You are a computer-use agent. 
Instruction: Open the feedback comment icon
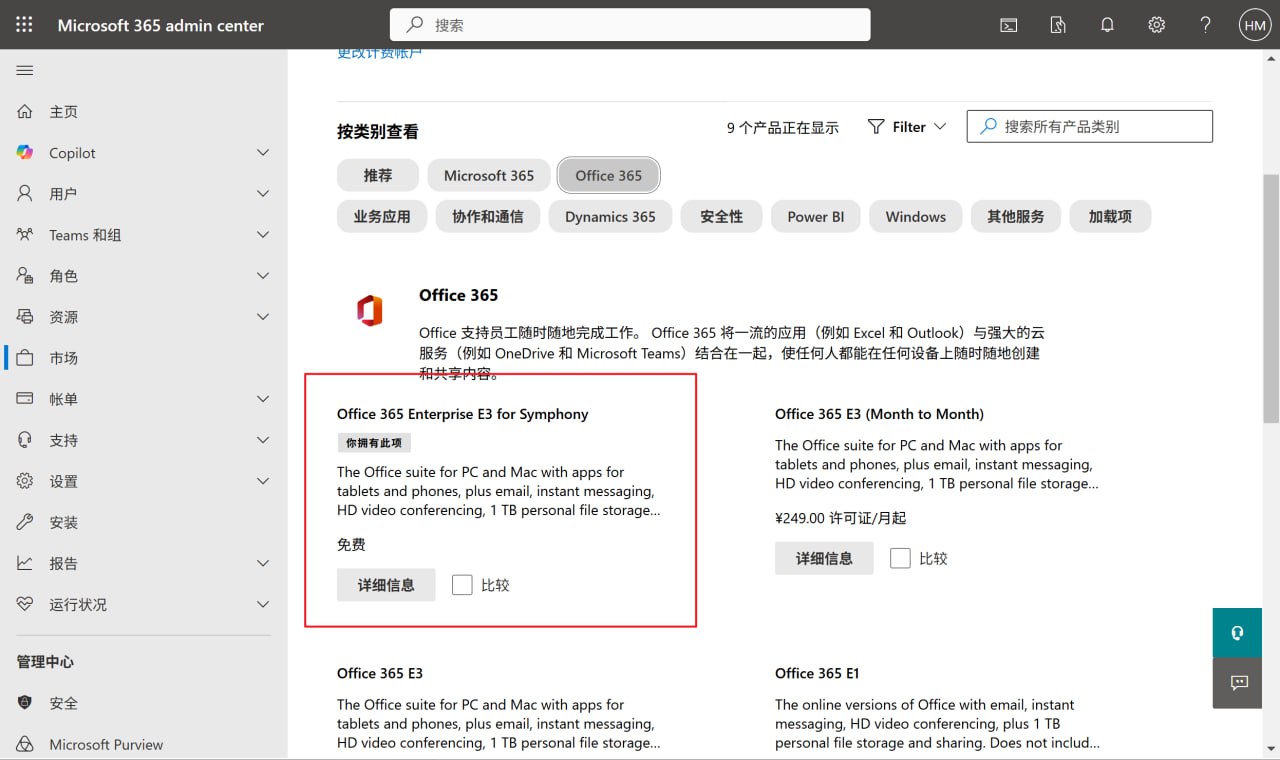click(1237, 683)
